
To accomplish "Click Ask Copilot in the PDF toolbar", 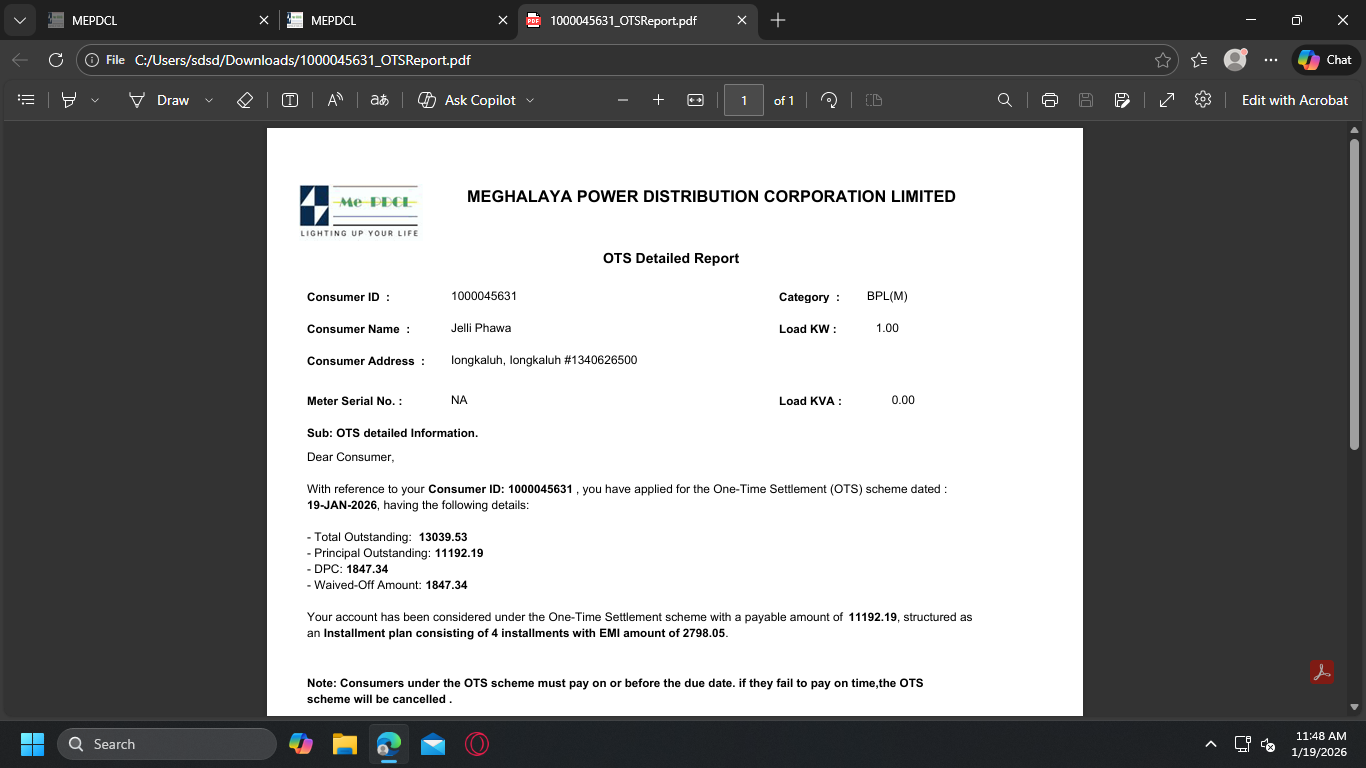I will click(467, 100).
